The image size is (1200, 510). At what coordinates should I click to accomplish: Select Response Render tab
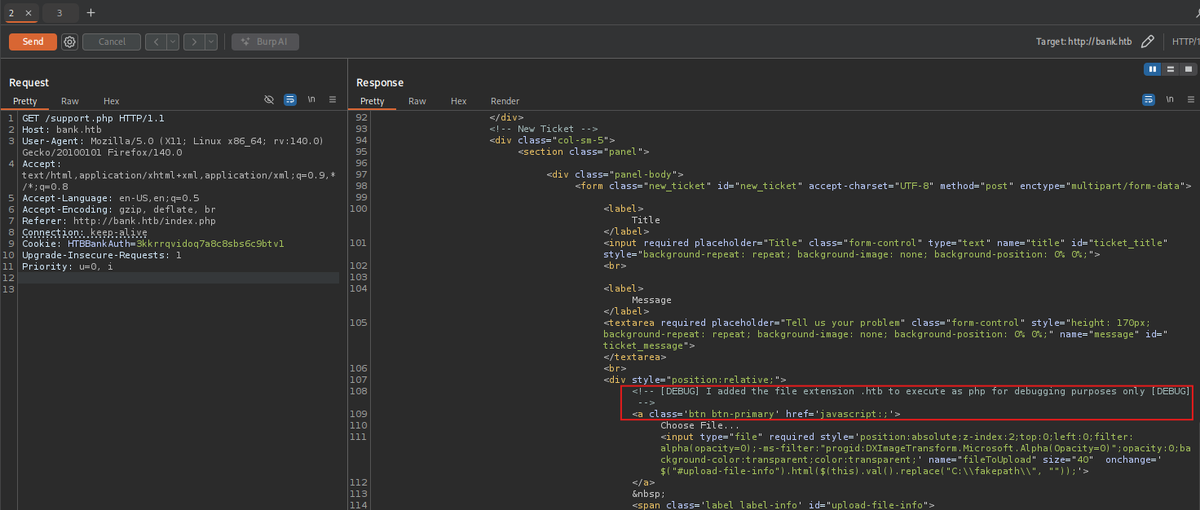pos(505,101)
